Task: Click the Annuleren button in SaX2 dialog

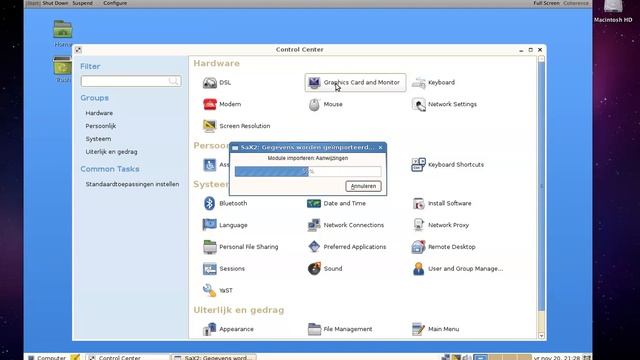Action: [363, 186]
